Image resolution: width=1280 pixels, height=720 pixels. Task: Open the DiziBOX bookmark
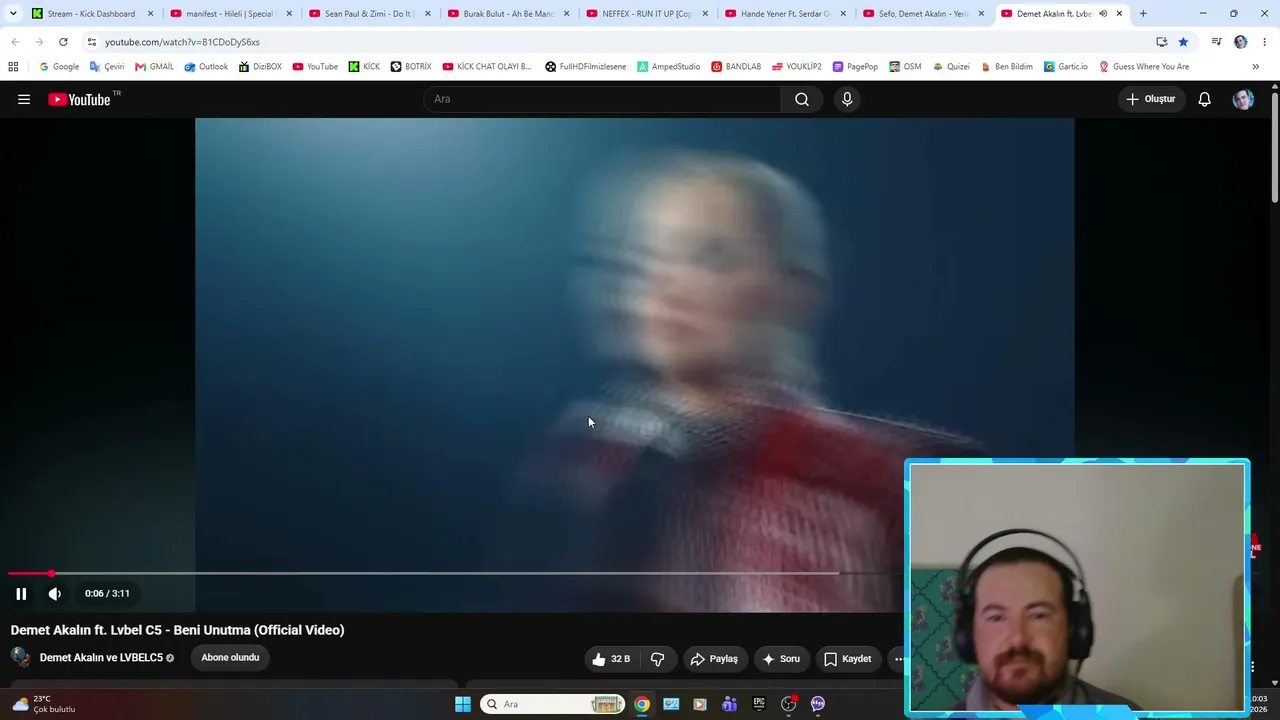tap(260, 67)
